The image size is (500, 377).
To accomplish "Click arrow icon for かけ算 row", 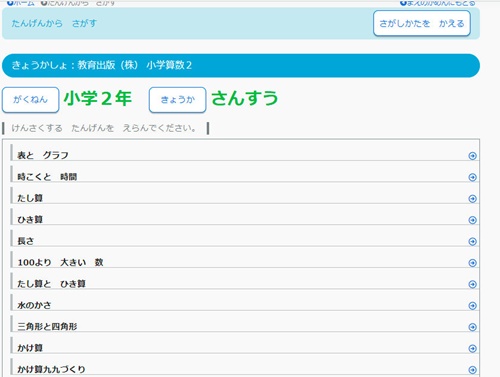I will tap(472, 348).
